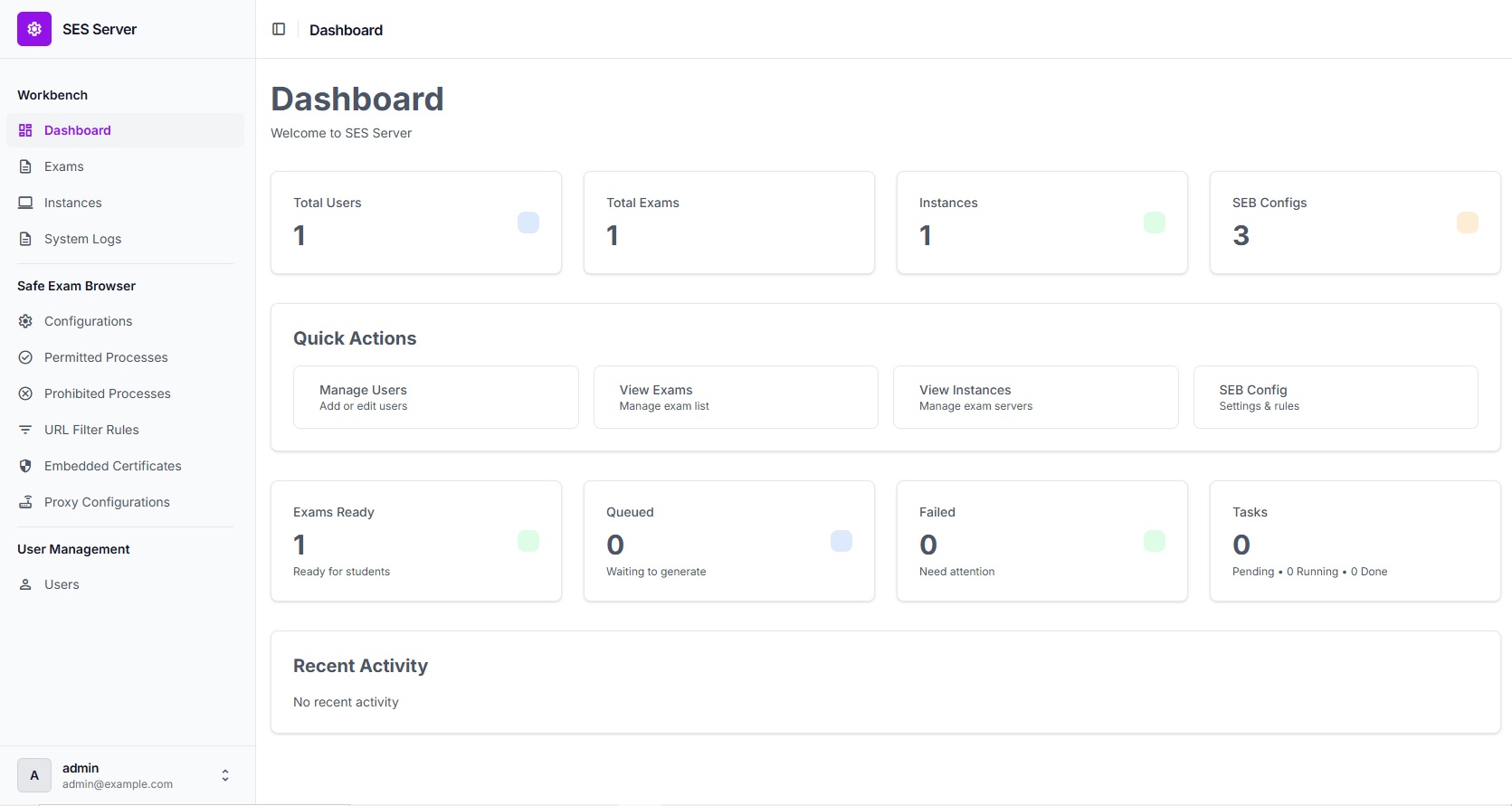Click the SES Server purple logo icon
Viewport: 1512px width, 806px height.
click(x=34, y=29)
